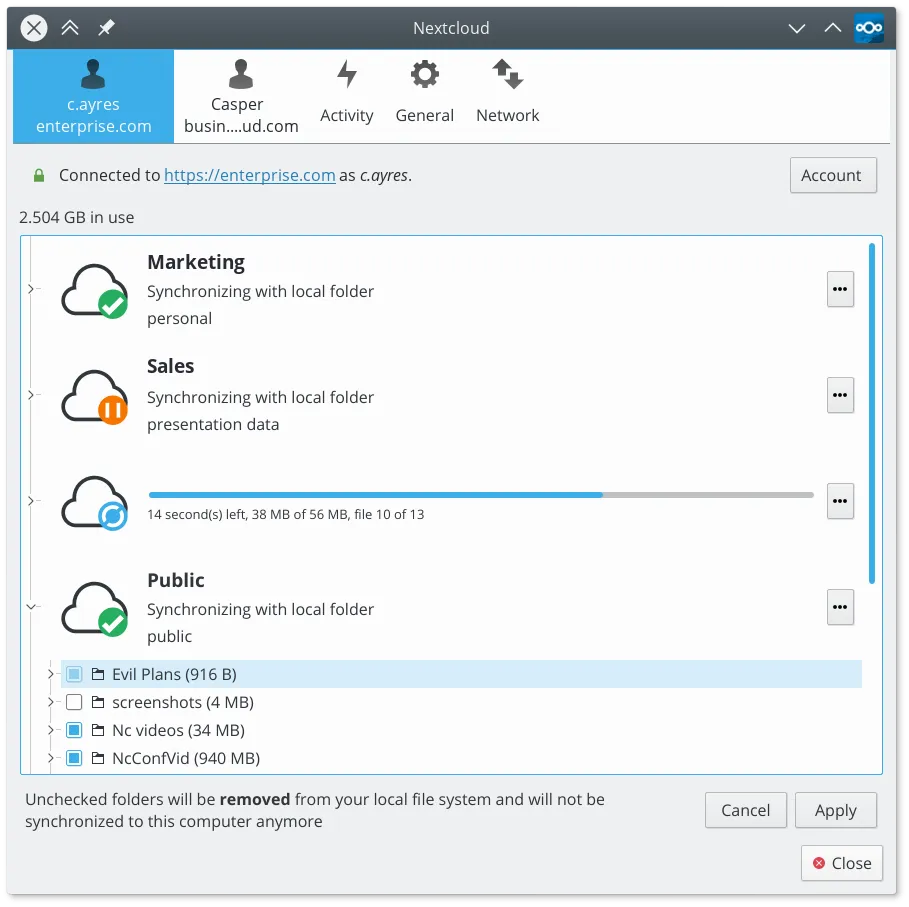Viewport: 909px width, 907px height.
Task: Click the Apply button
Action: pos(835,810)
